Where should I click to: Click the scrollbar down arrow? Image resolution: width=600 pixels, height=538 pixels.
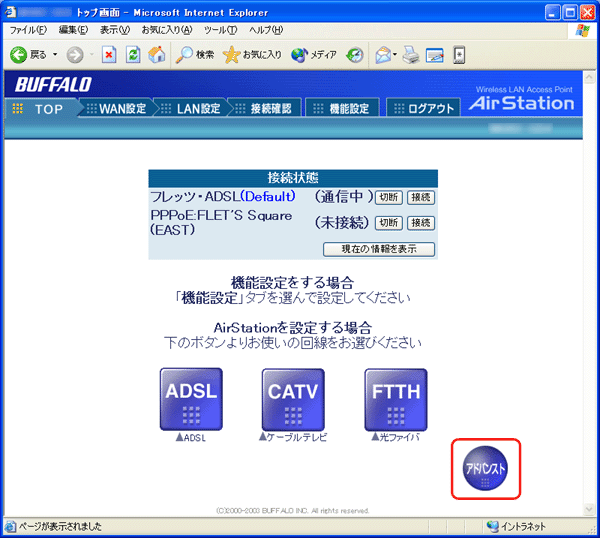[589, 509]
